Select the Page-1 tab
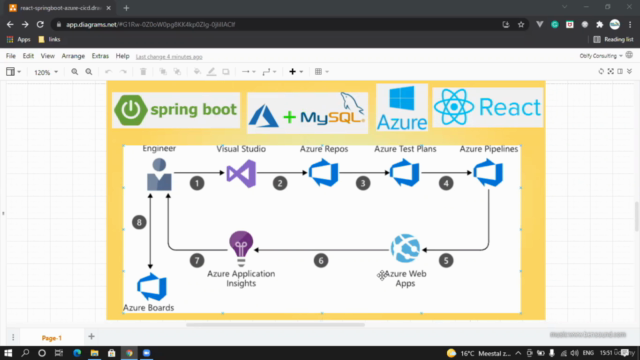 [x=52, y=338]
